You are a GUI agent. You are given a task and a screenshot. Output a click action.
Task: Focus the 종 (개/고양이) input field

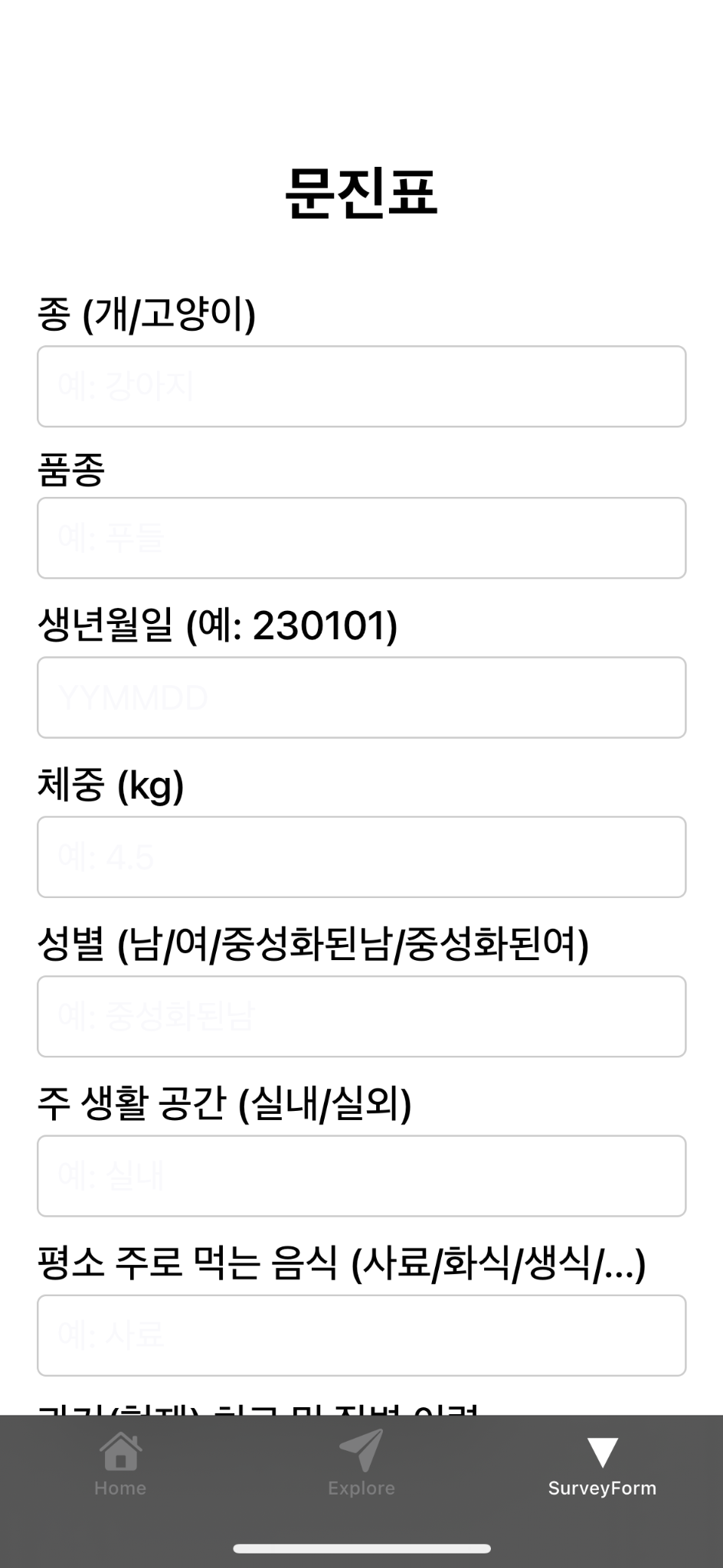[x=361, y=386]
